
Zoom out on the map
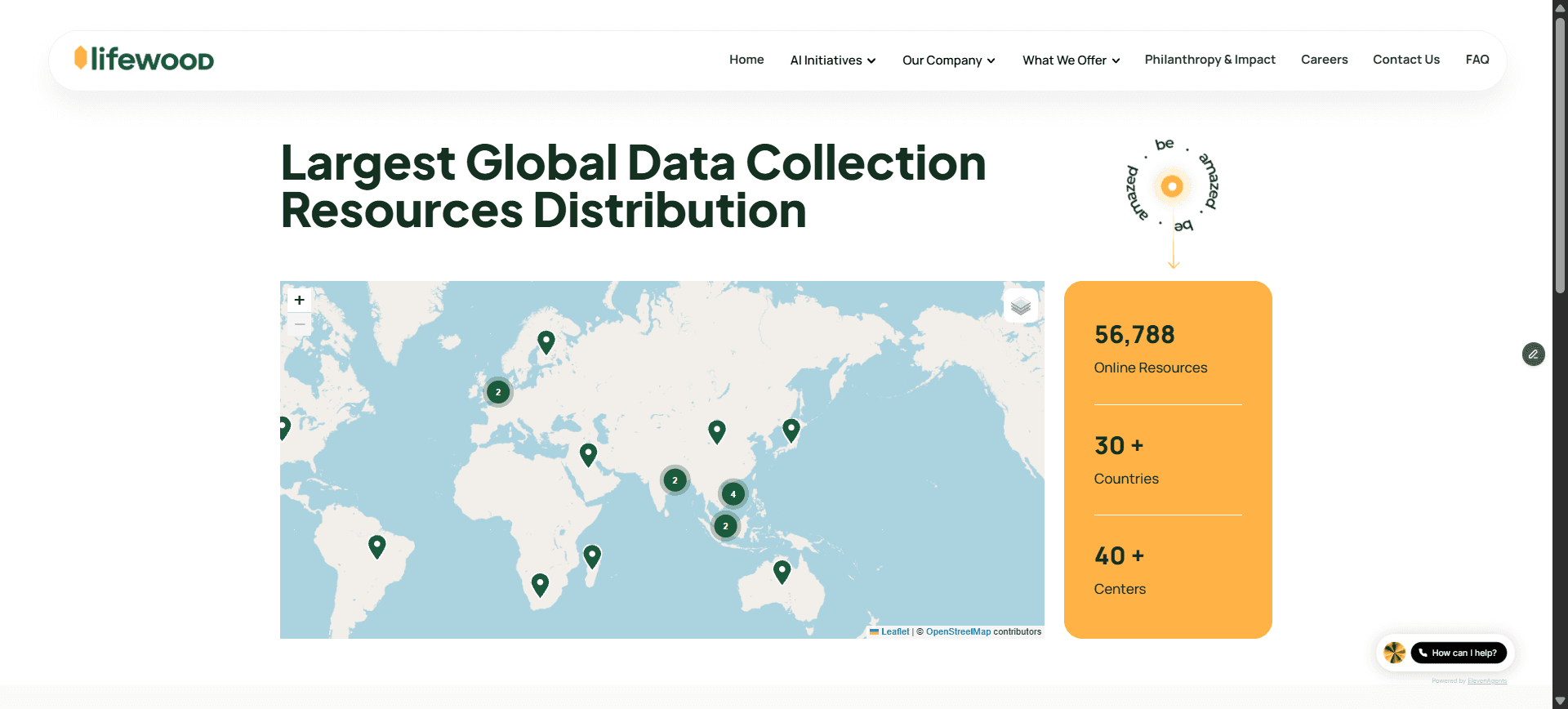point(300,324)
